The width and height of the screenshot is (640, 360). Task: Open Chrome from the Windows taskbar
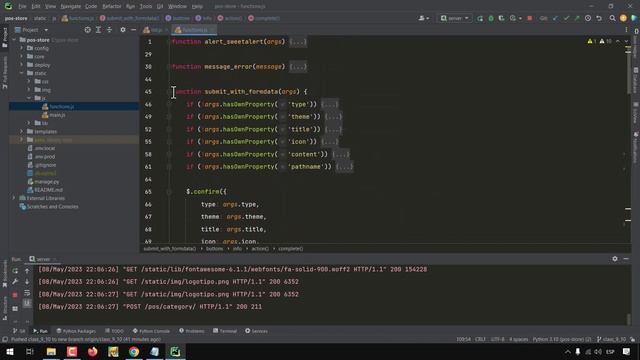[x=134, y=351]
